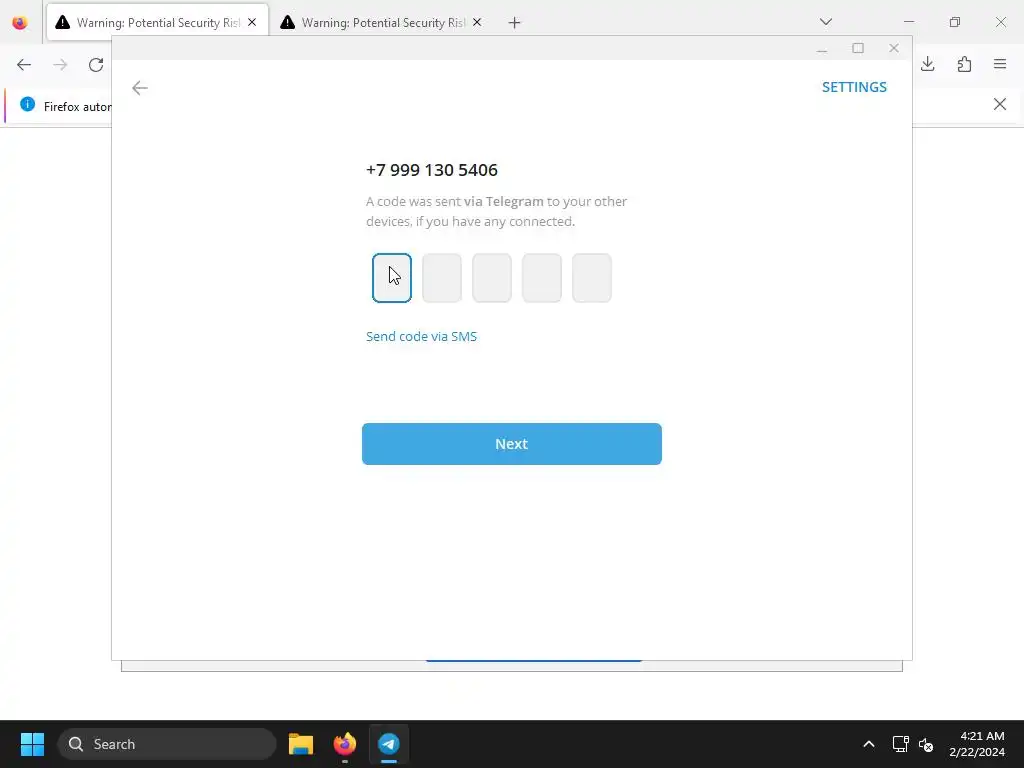Click Telegram taskbar icon
Image resolution: width=1024 pixels, height=768 pixels.
(x=389, y=744)
